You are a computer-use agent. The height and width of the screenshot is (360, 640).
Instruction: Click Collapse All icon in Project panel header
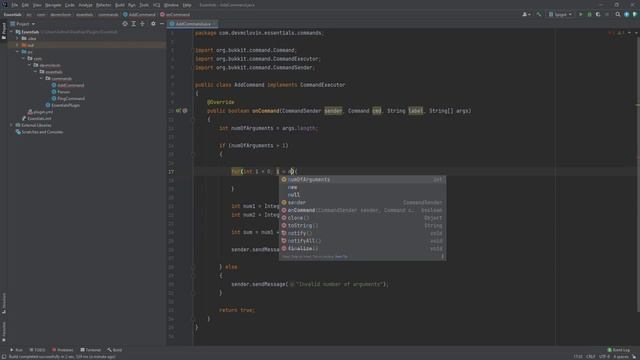tap(142, 24)
